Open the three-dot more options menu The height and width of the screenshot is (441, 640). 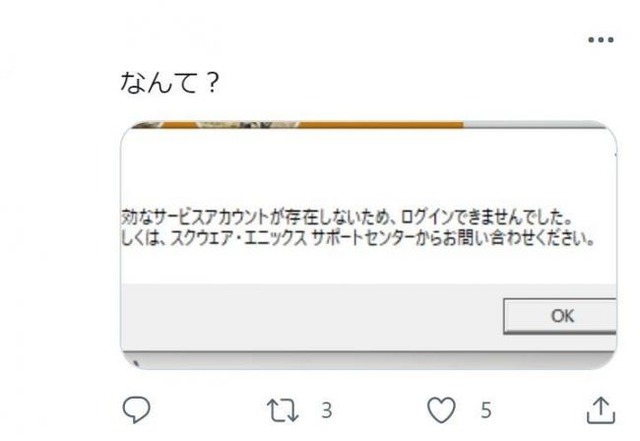(x=601, y=40)
